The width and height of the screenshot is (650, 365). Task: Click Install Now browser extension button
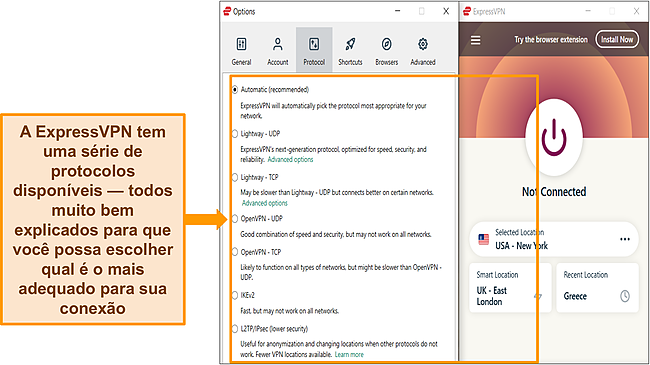pos(617,39)
